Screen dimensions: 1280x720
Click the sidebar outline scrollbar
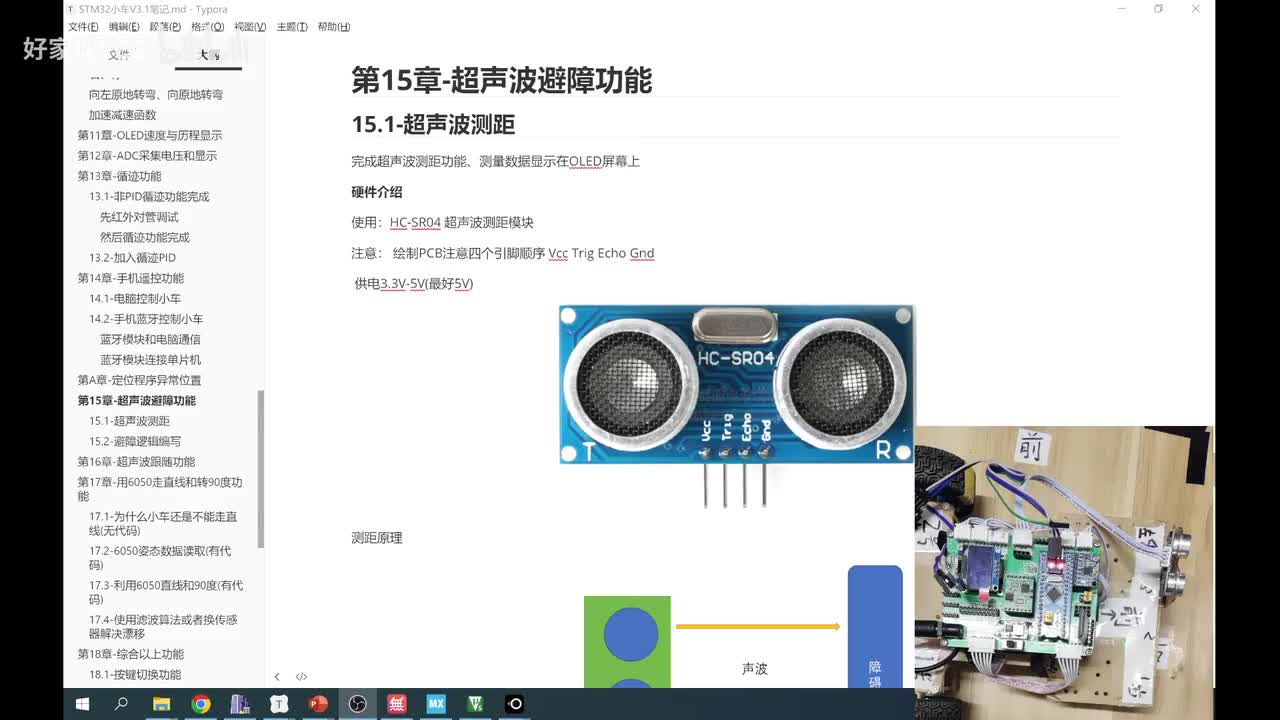(x=261, y=469)
